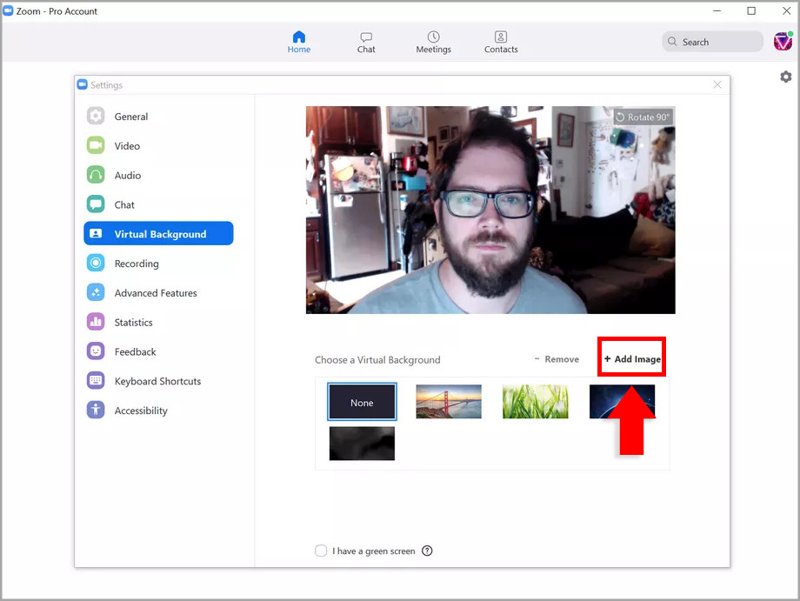Viewport: 800px width, 601px height.
Task: Click the settings gear icon
Action: coord(786,77)
